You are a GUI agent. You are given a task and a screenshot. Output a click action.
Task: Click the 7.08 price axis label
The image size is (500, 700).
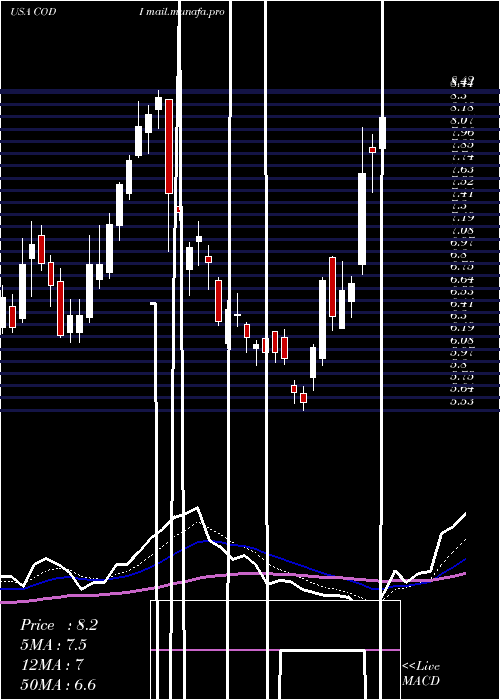[462, 231]
